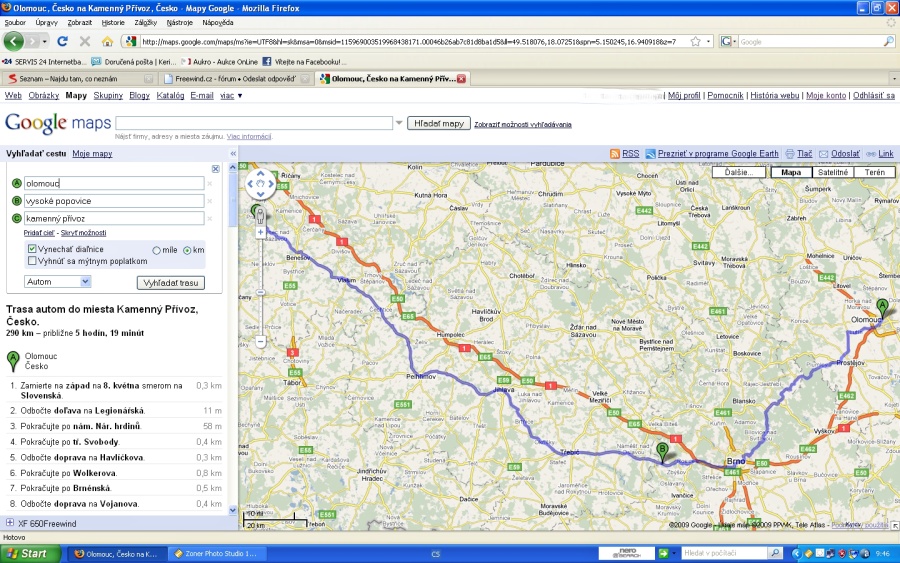Pan the map down with arrow control
900x563 pixels.
261,195
